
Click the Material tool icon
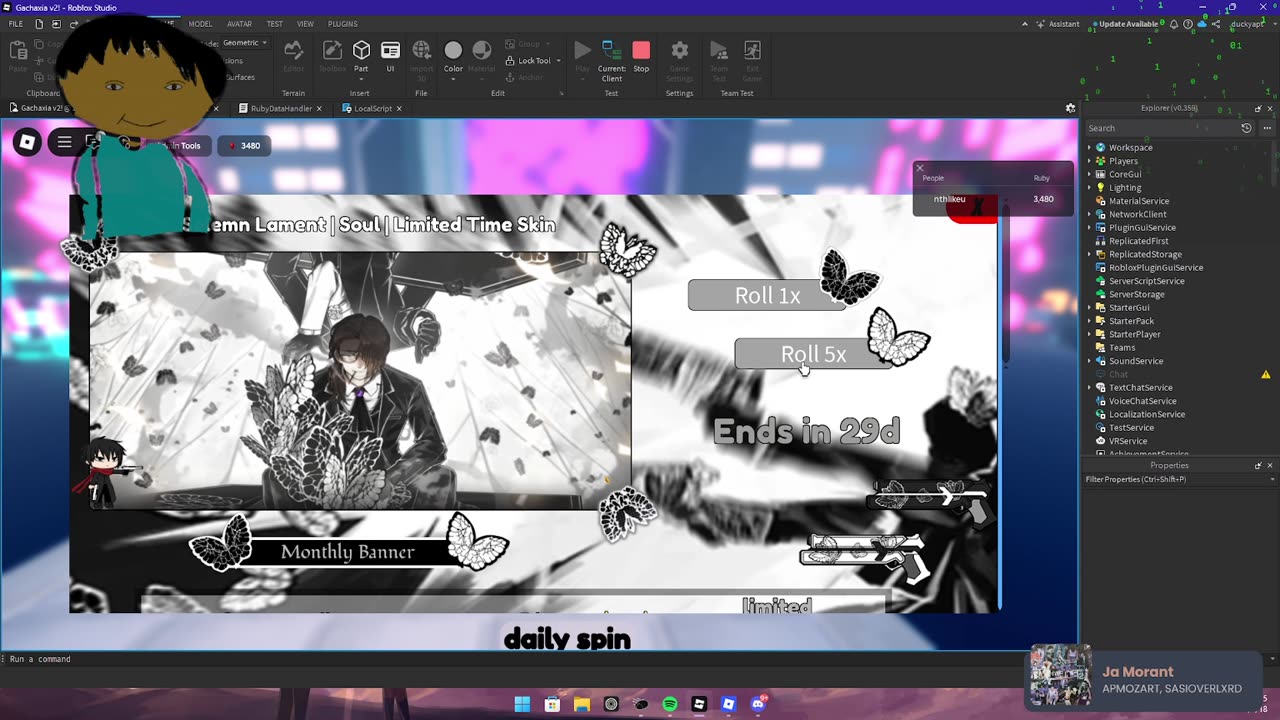tap(482, 56)
